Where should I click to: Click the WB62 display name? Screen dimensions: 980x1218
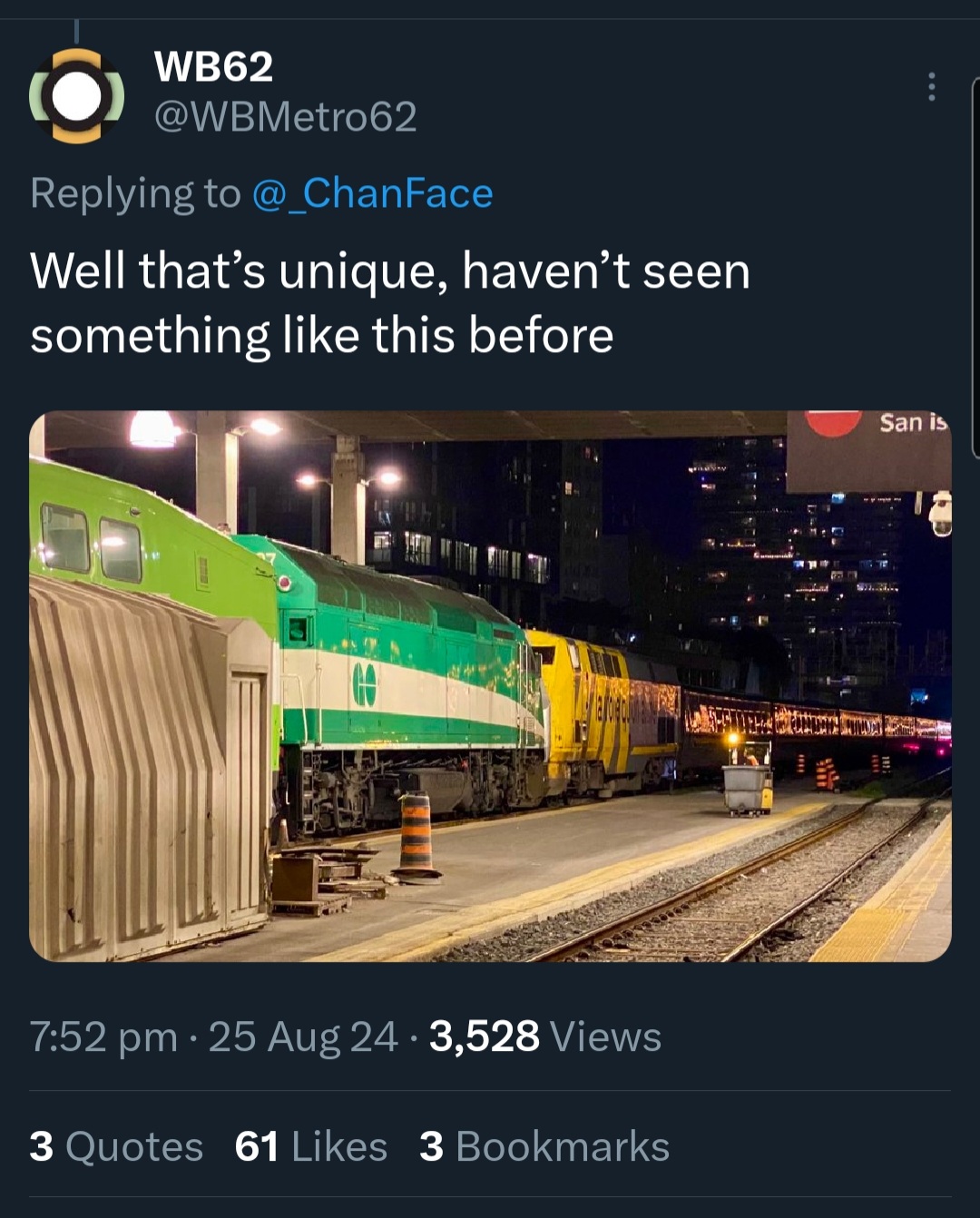click(x=213, y=66)
